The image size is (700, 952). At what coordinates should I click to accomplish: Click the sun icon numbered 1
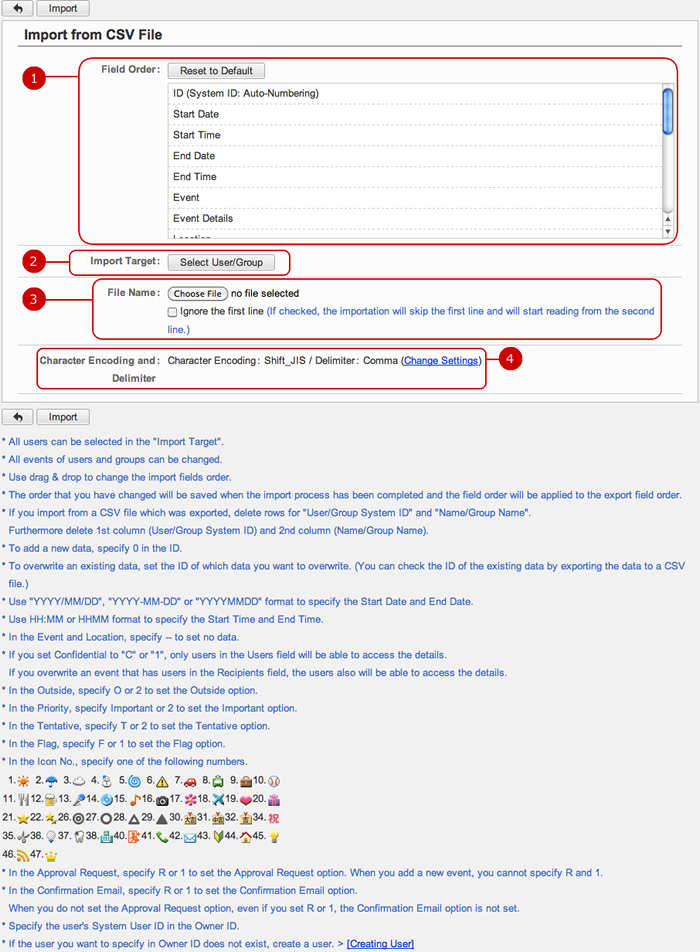tap(23, 781)
